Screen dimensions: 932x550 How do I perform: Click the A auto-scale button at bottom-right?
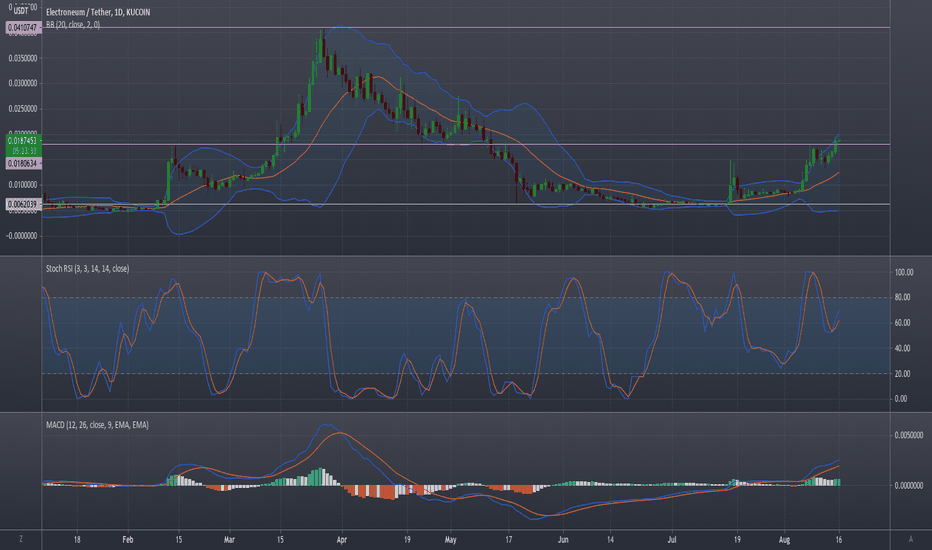pyautogui.click(x=911, y=539)
